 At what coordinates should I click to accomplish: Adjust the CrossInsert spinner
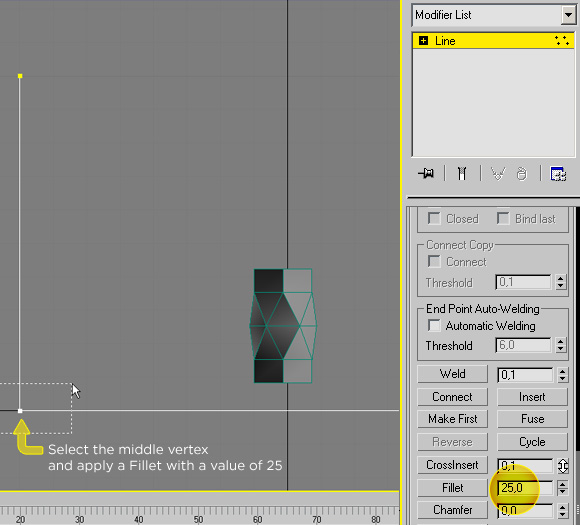click(563, 466)
